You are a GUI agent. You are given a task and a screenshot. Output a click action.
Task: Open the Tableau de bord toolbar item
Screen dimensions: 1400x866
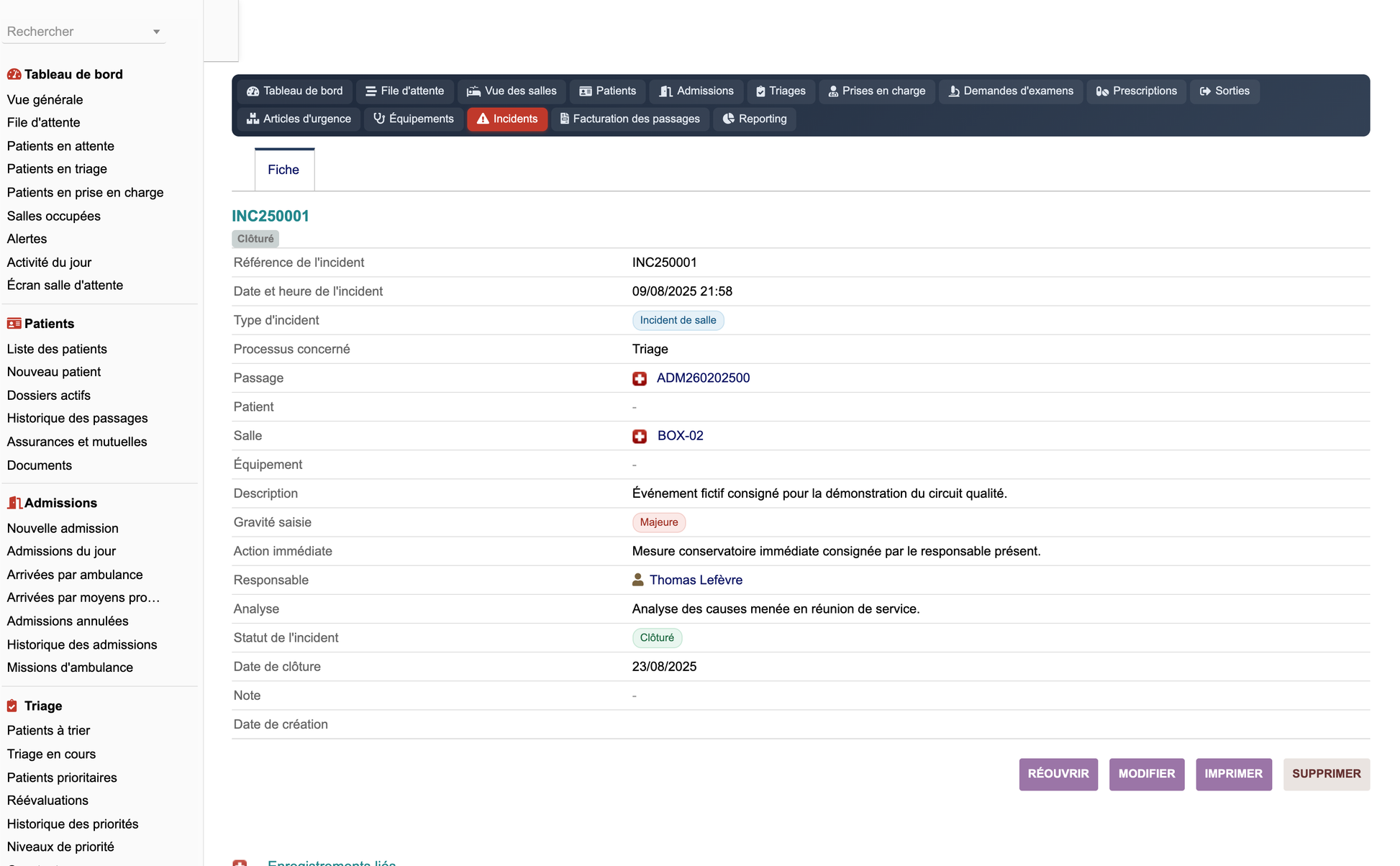[294, 91]
